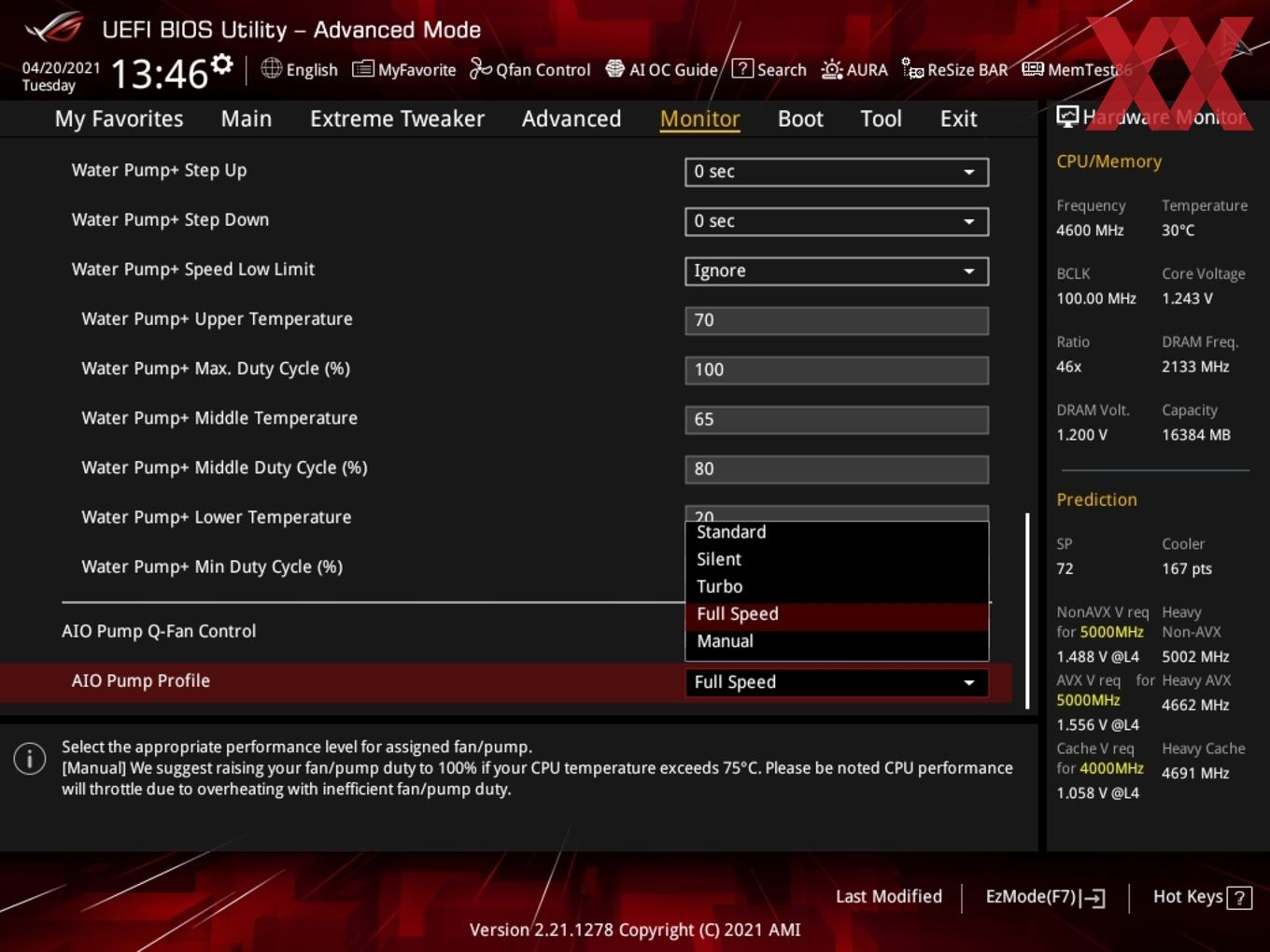Choose Manual in the profile list
The width and height of the screenshot is (1270, 952).
(837, 641)
